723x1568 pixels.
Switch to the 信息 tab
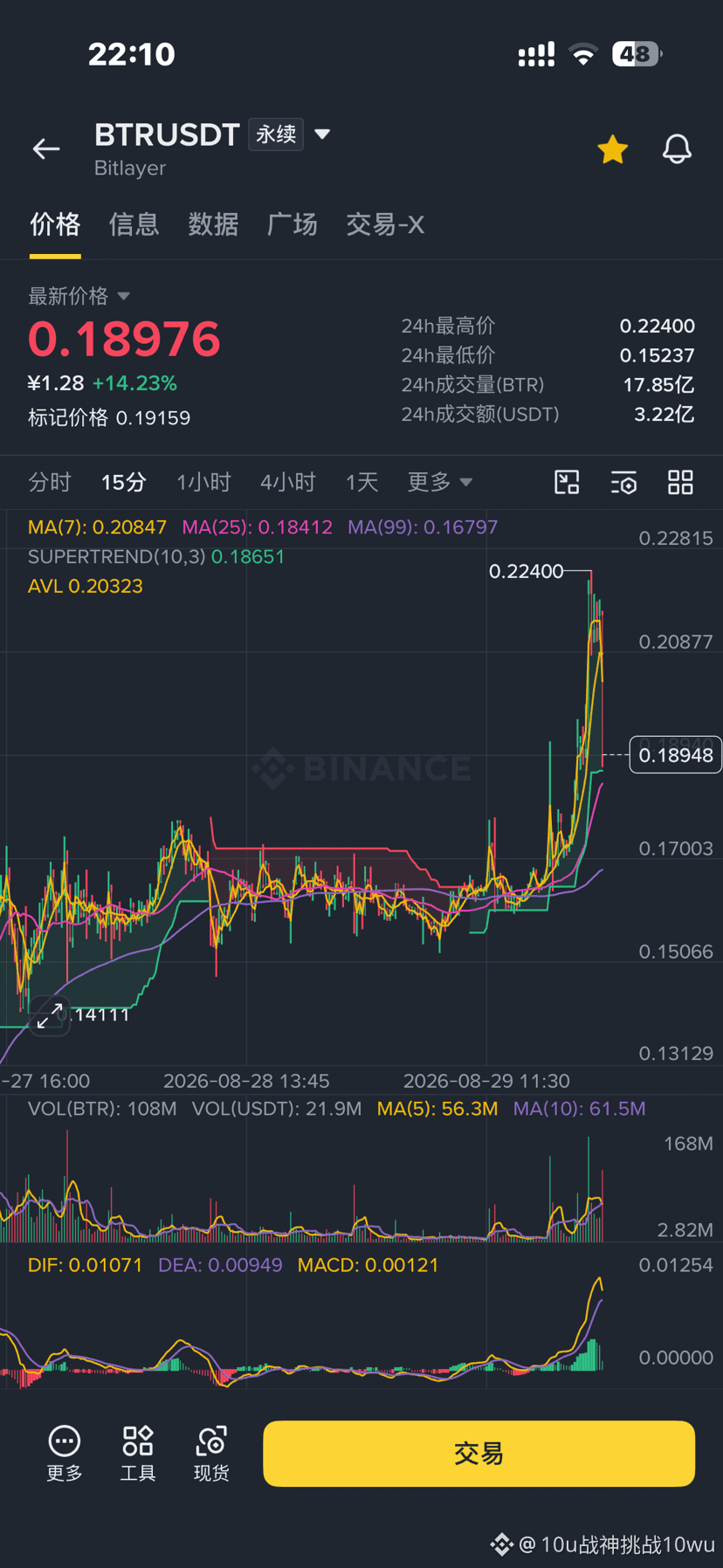coord(134,224)
